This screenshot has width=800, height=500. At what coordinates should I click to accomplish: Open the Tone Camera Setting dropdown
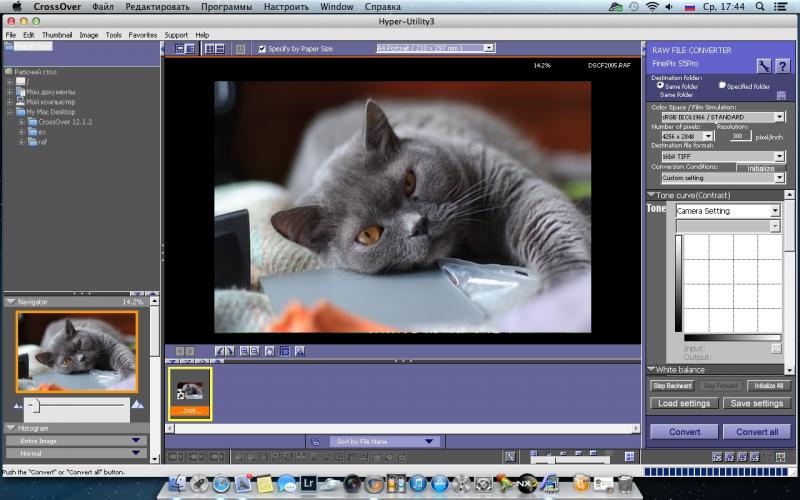coord(728,210)
